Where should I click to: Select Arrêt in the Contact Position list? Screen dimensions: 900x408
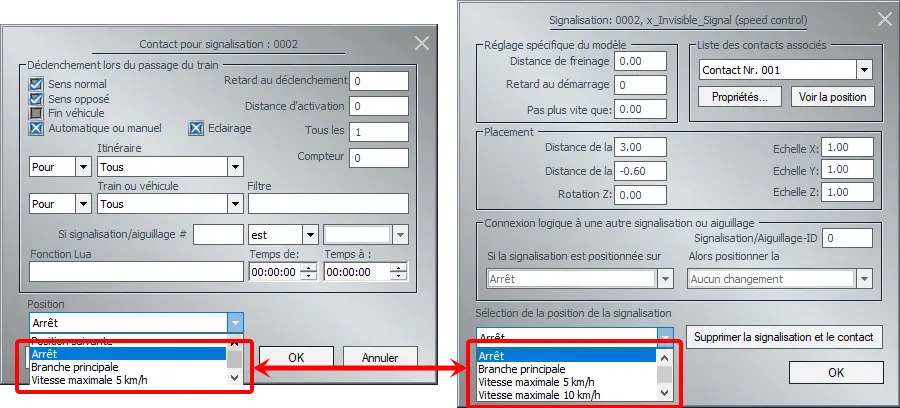[128, 354]
